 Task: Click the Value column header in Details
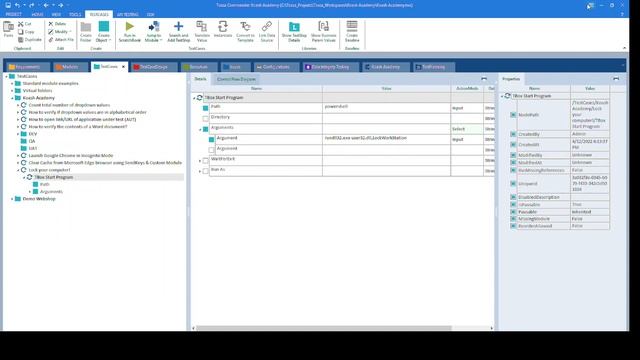tap(386, 89)
